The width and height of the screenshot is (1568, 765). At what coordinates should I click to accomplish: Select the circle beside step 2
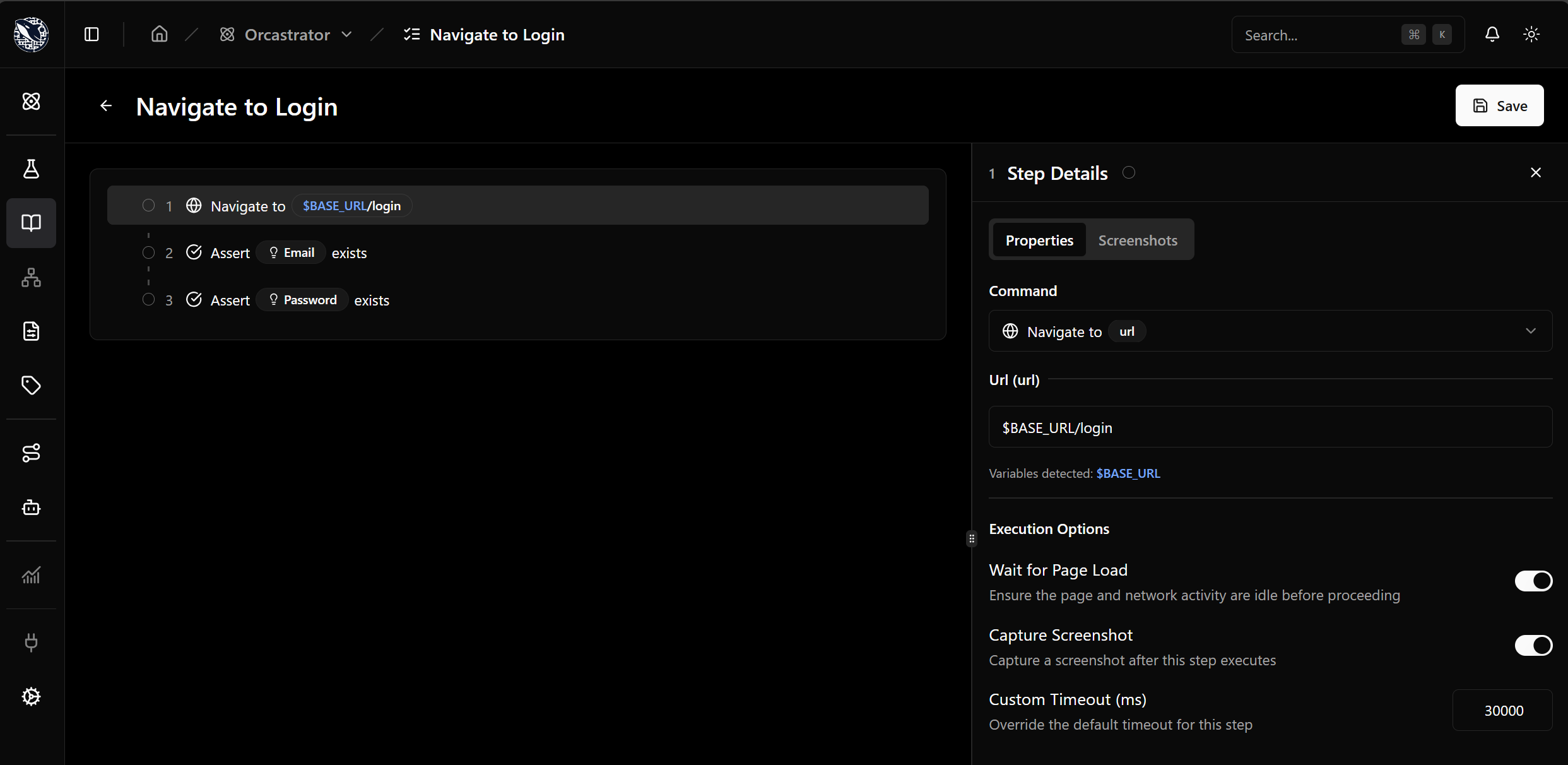148,252
